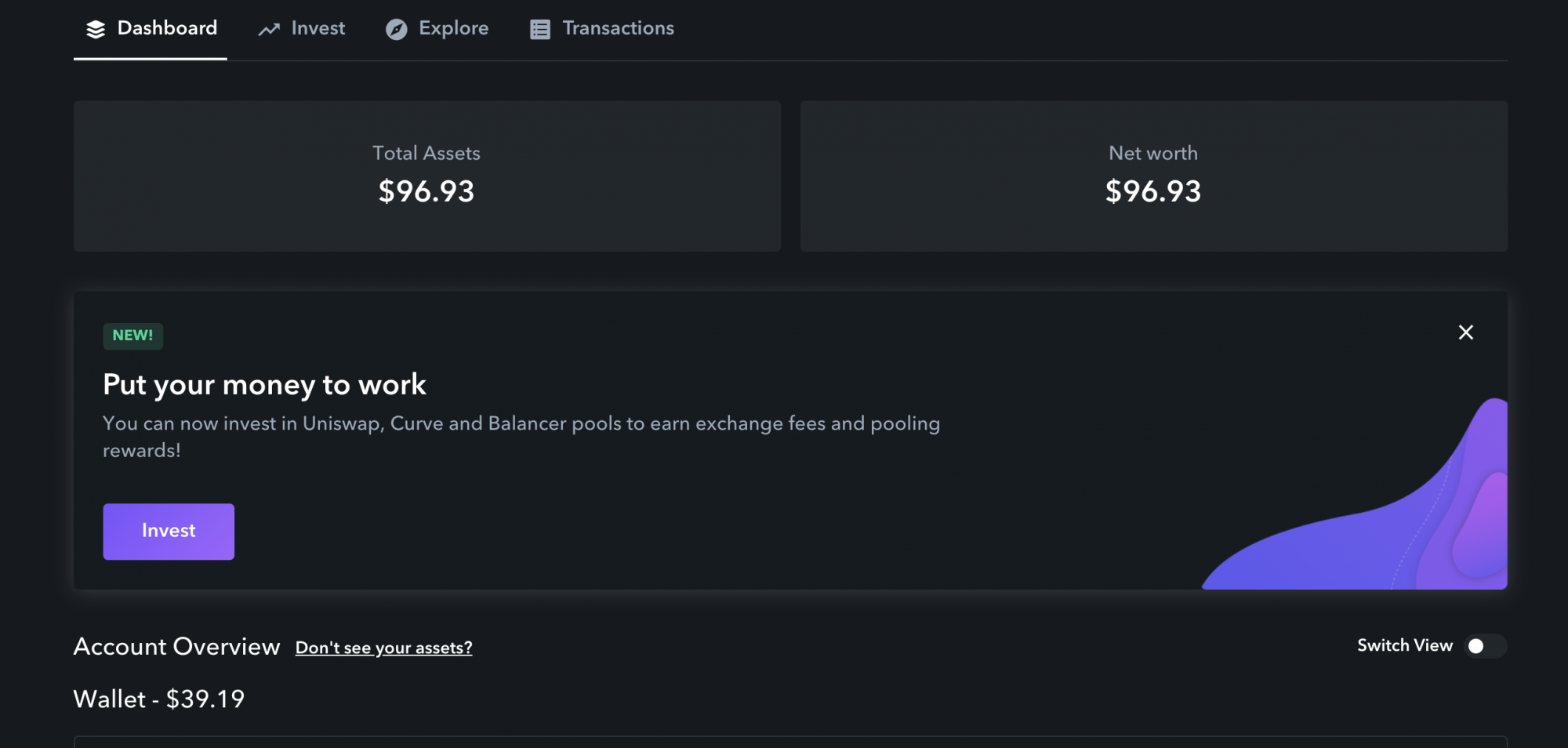
Task: Open the Don't see your assets? link
Action: point(383,648)
